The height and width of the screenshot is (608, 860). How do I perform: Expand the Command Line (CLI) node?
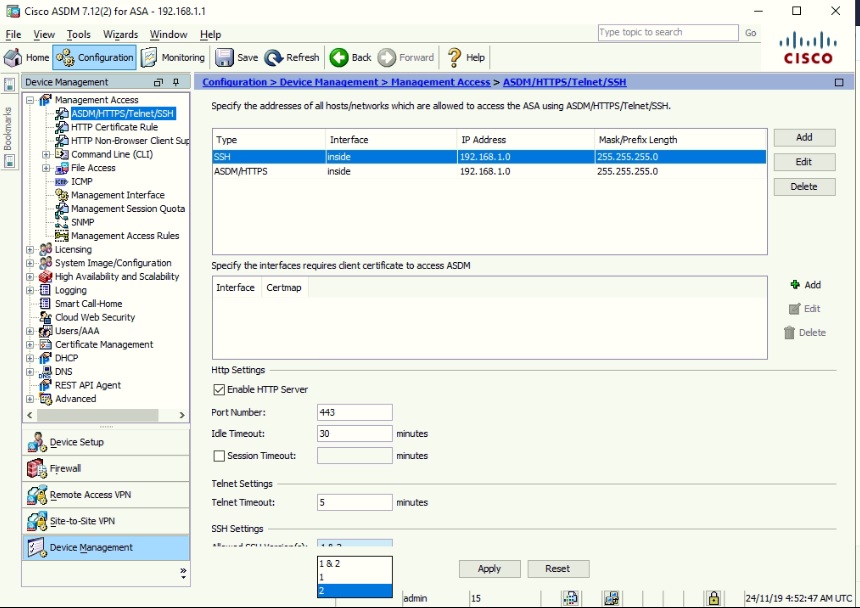(46, 155)
